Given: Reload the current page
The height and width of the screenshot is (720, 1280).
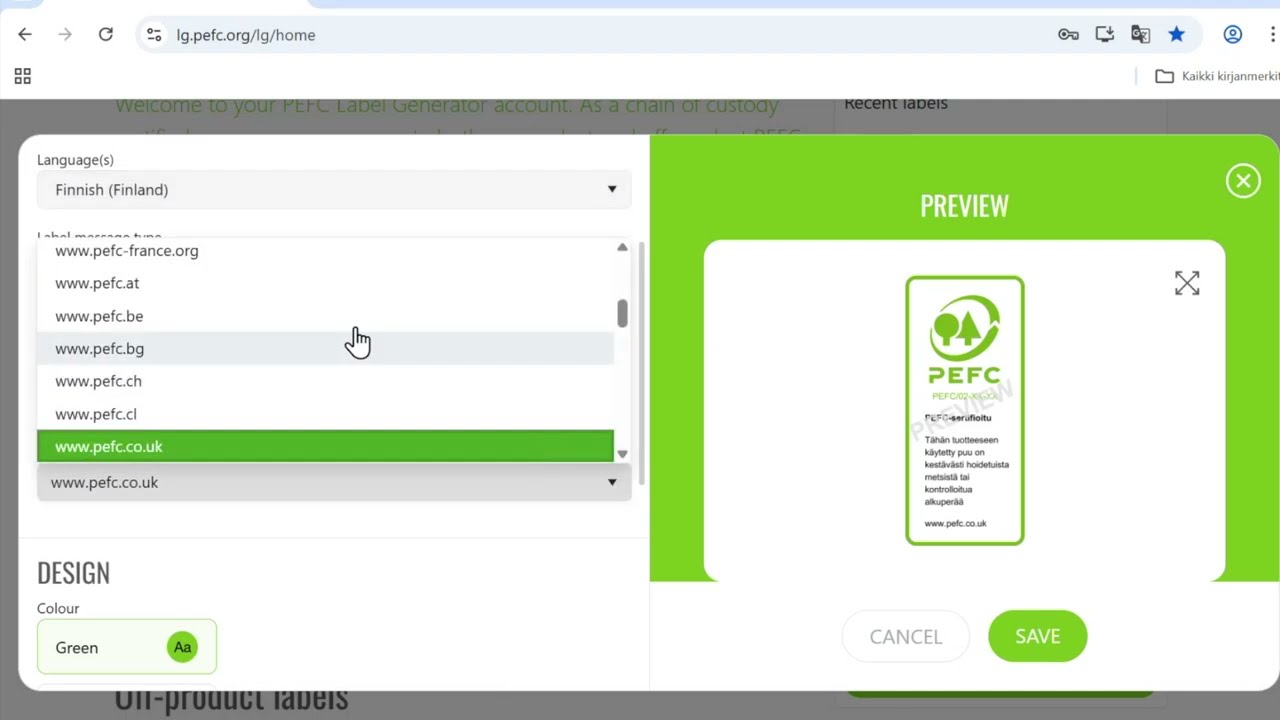Looking at the screenshot, I should 105,35.
